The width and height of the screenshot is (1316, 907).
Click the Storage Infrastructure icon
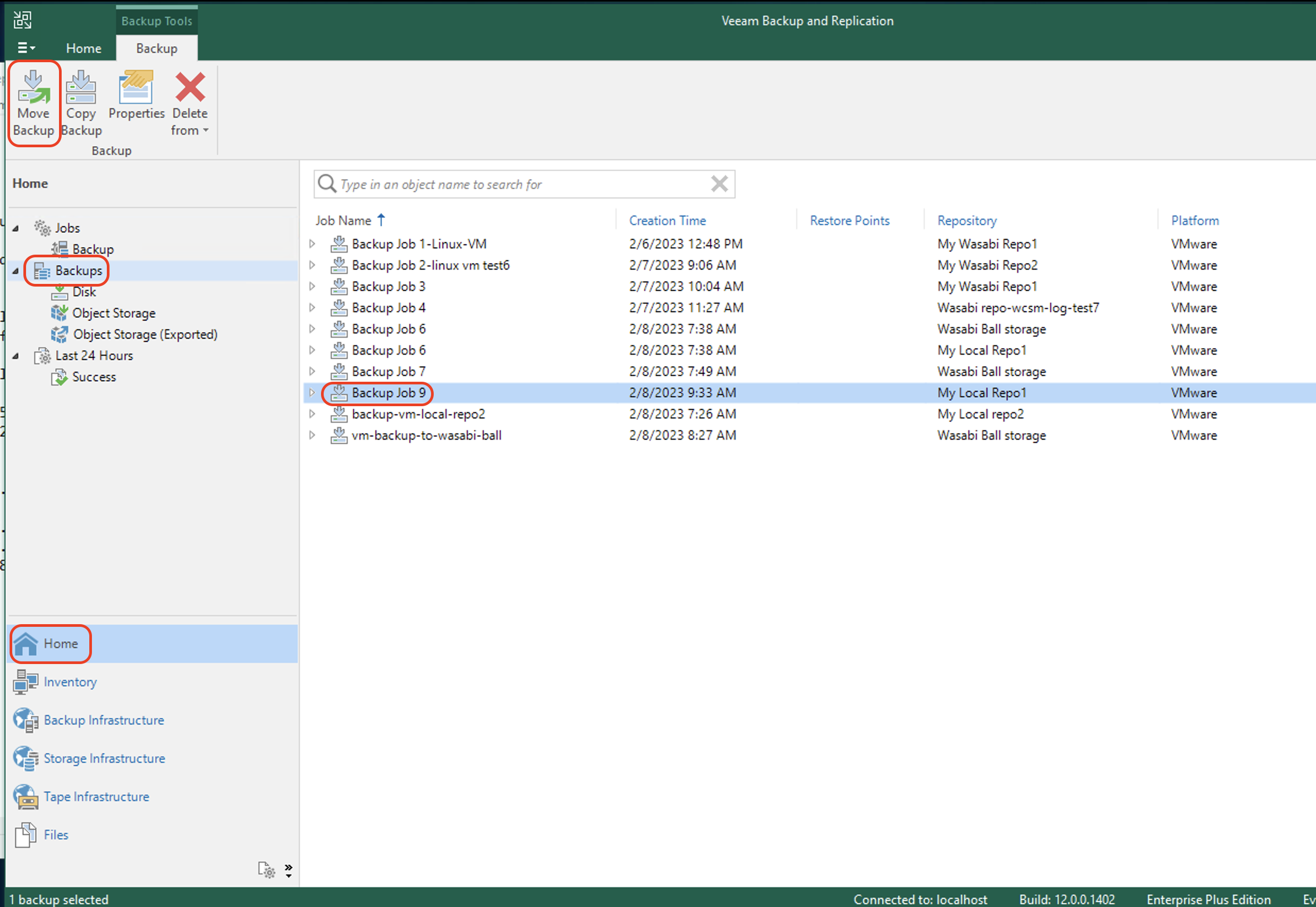(26, 758)
